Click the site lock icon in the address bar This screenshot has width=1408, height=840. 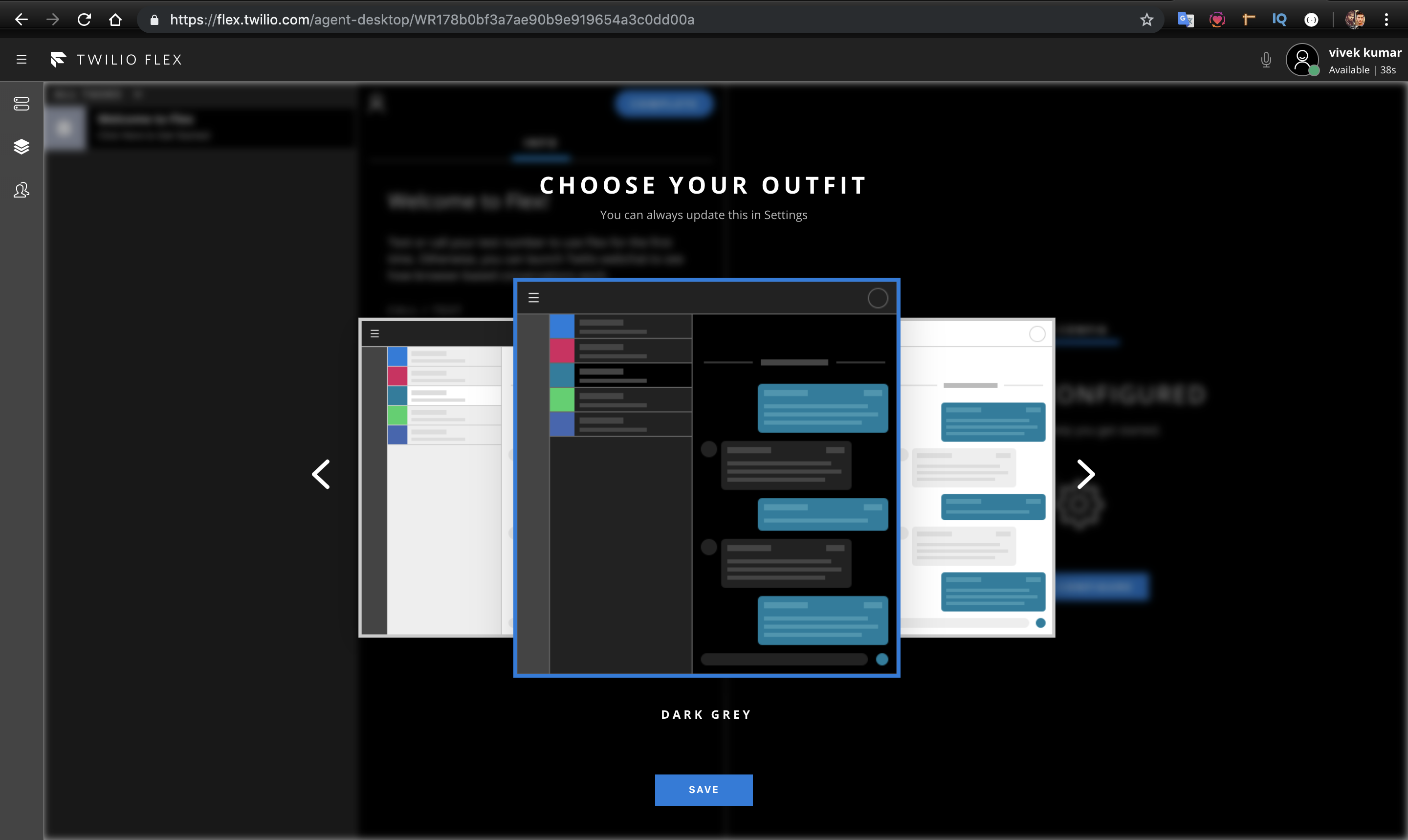[154, 20]
